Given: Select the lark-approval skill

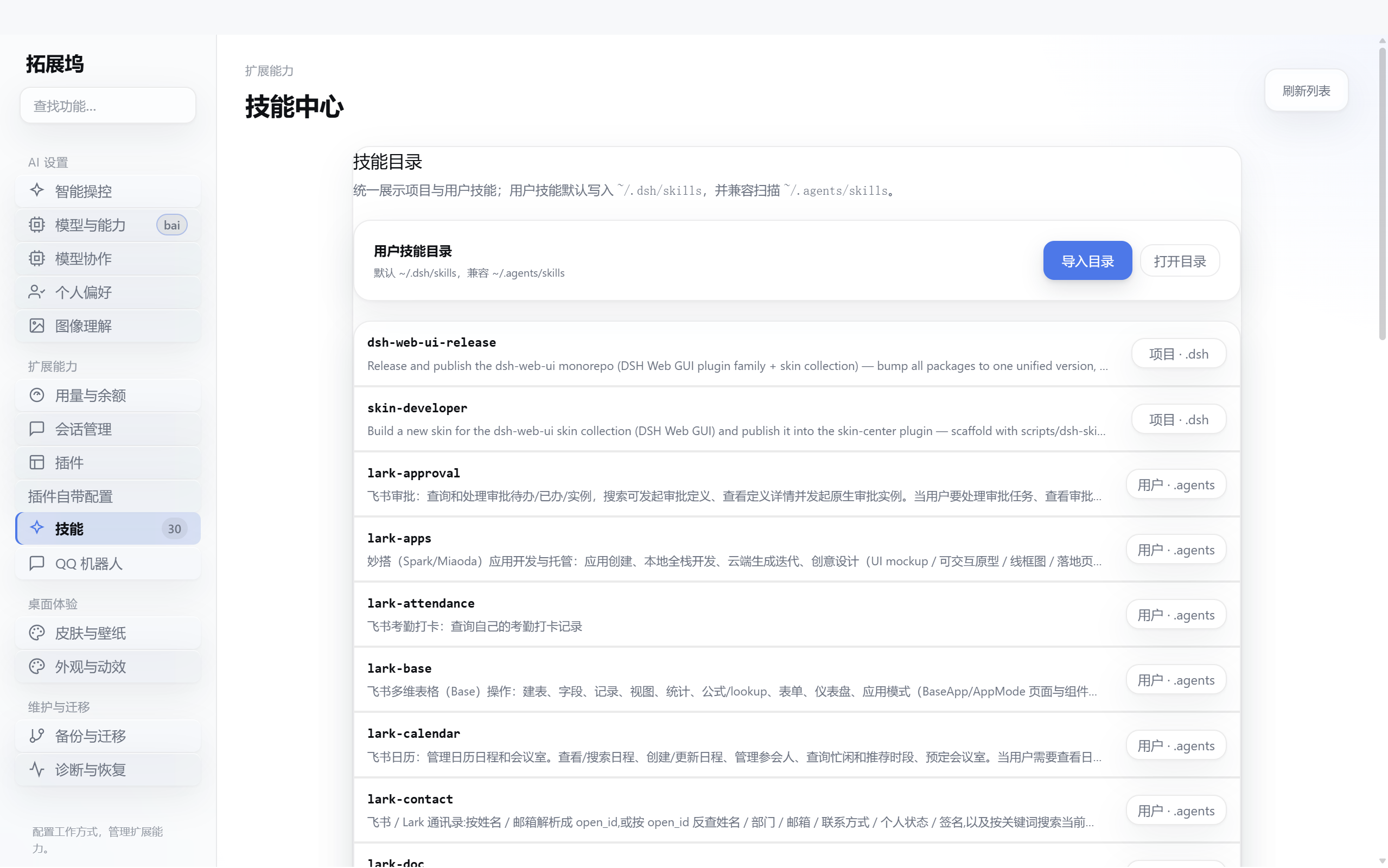Looking at the screenshot, I should click(x=797, y=484).
